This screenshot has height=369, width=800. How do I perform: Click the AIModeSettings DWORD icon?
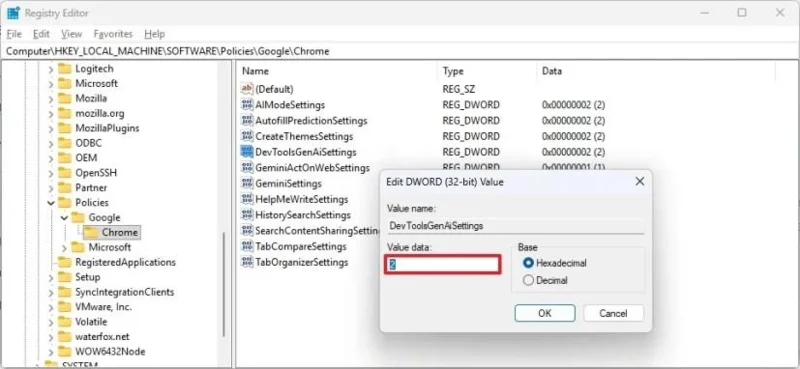point(247,105)
